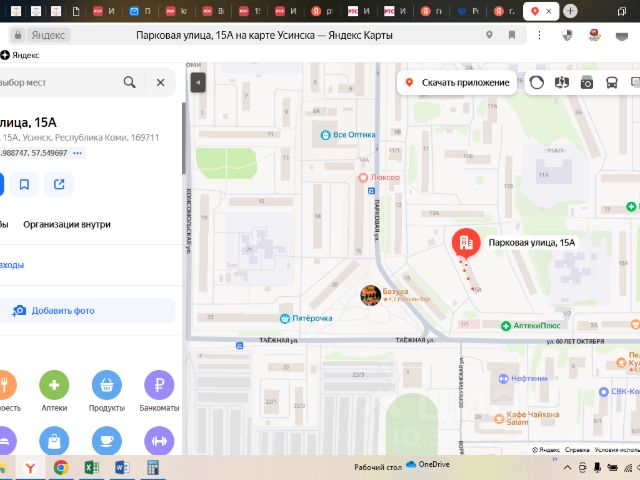Toggle public transport bus icon on map

pos(611,83)
